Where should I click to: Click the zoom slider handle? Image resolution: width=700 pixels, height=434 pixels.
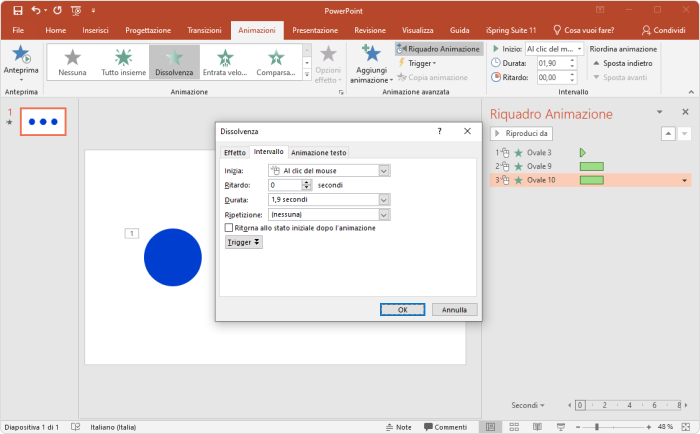click(x=596, y=427)
